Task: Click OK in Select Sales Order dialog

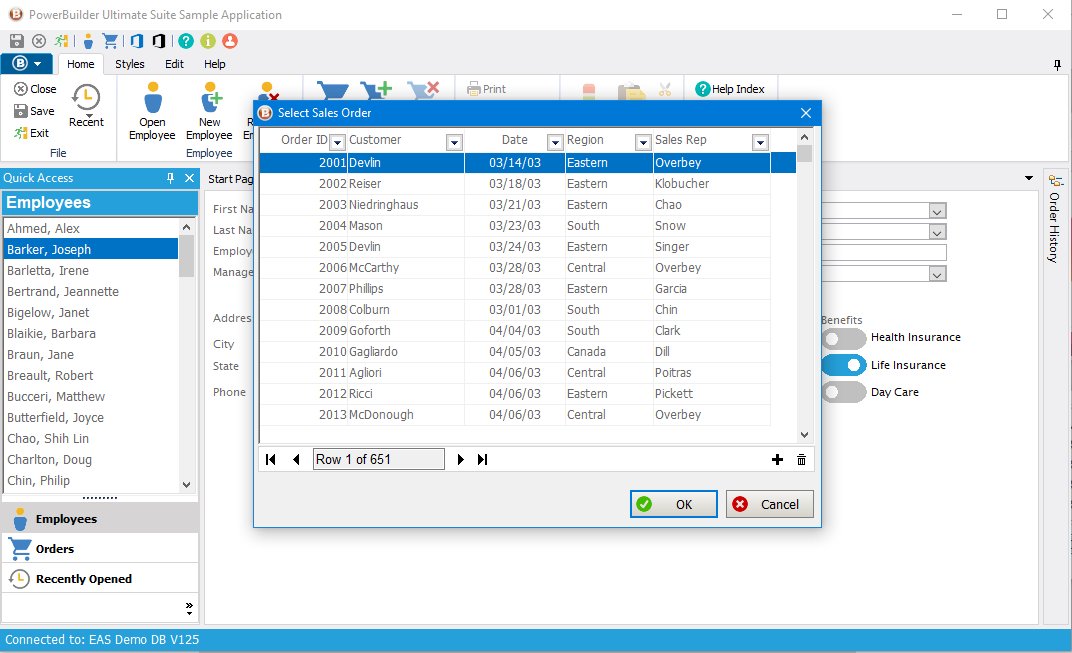Action: (x=673, y=504)
